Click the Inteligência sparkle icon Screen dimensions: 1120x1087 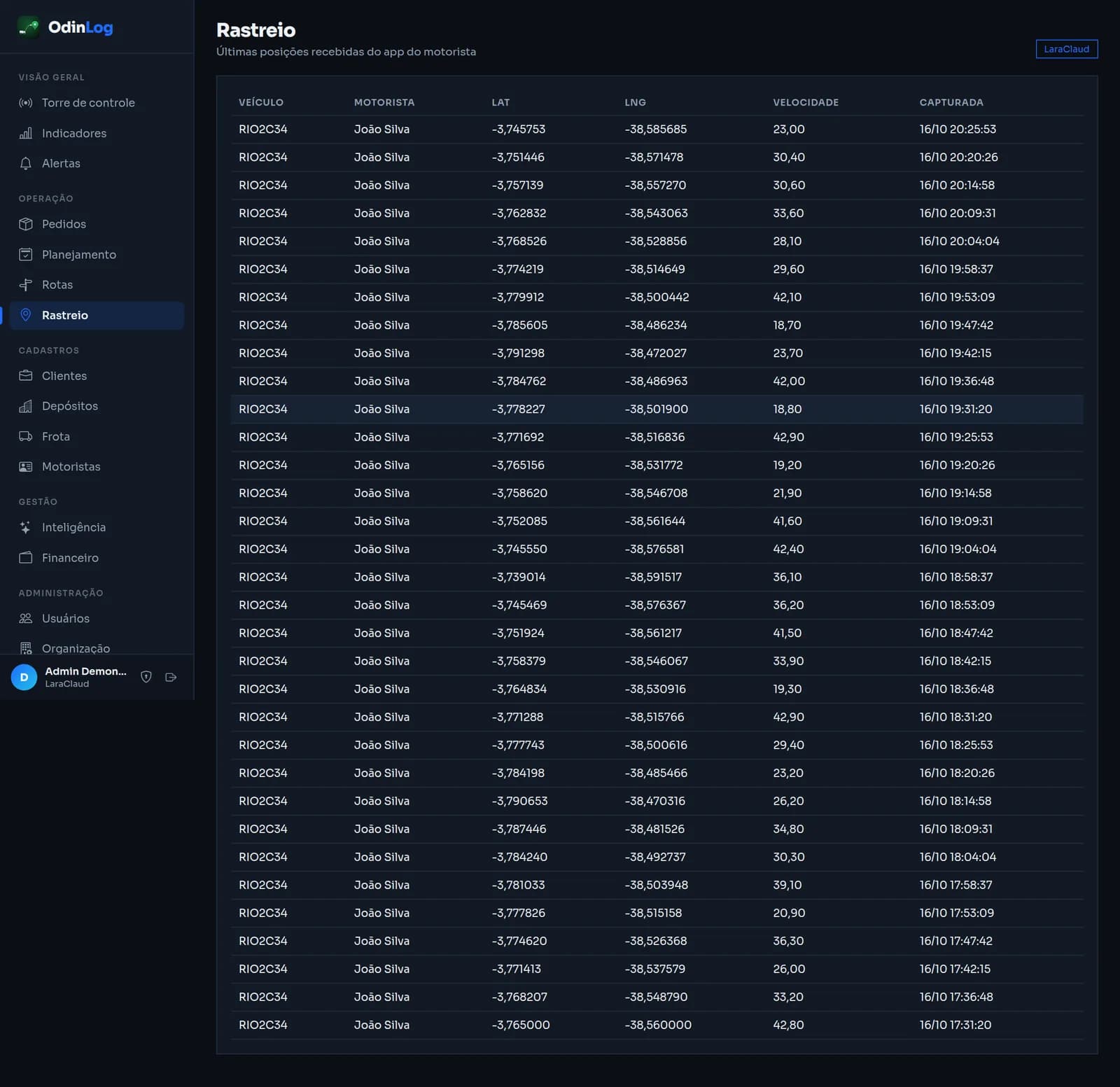(x=26, y=527)
